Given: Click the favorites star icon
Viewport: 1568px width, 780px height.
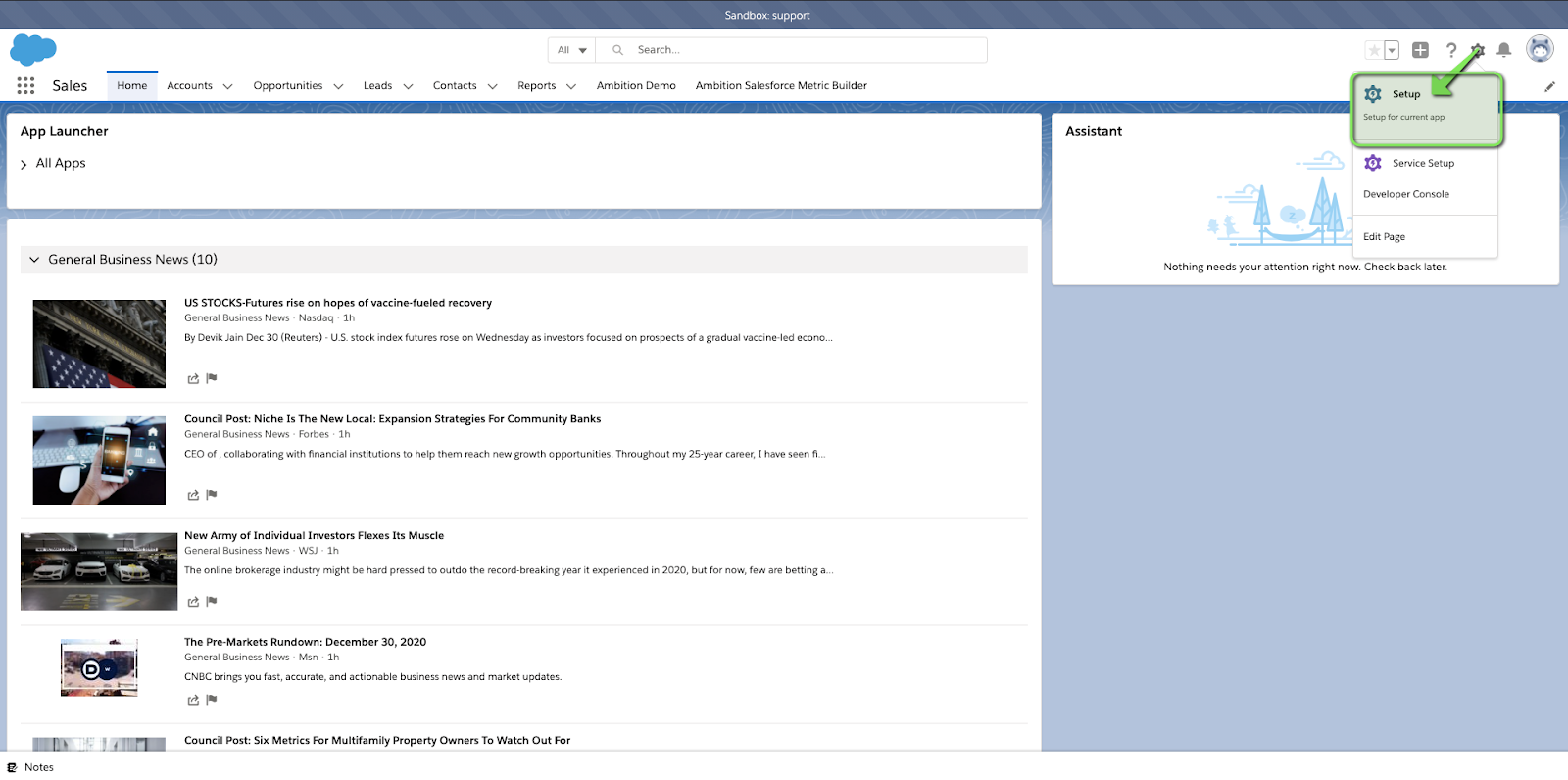Looking at the screenshot, I should point(1374,50).
